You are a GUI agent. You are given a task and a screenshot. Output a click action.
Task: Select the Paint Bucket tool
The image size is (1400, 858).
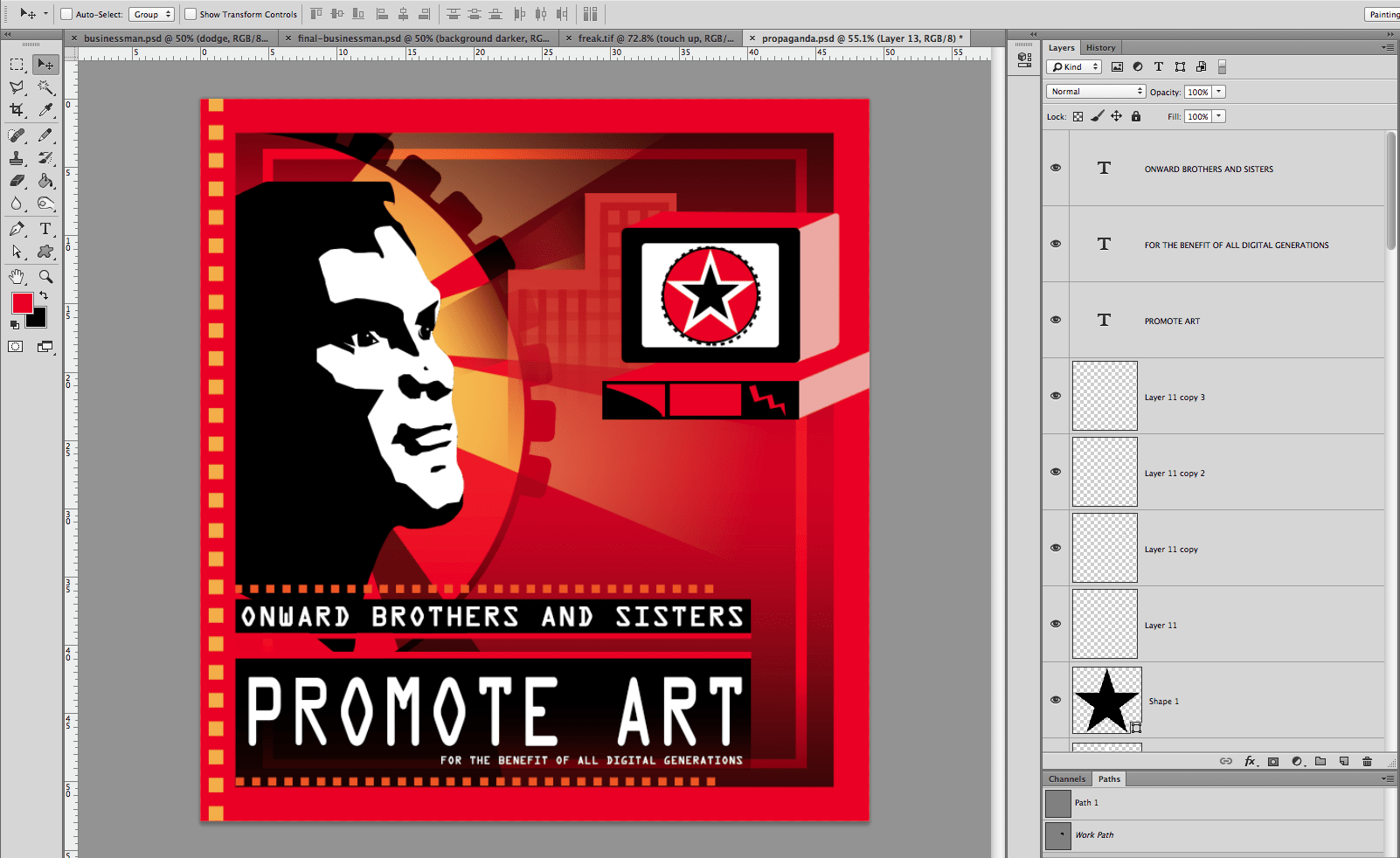pyautogui.click(x=45, y=181)
